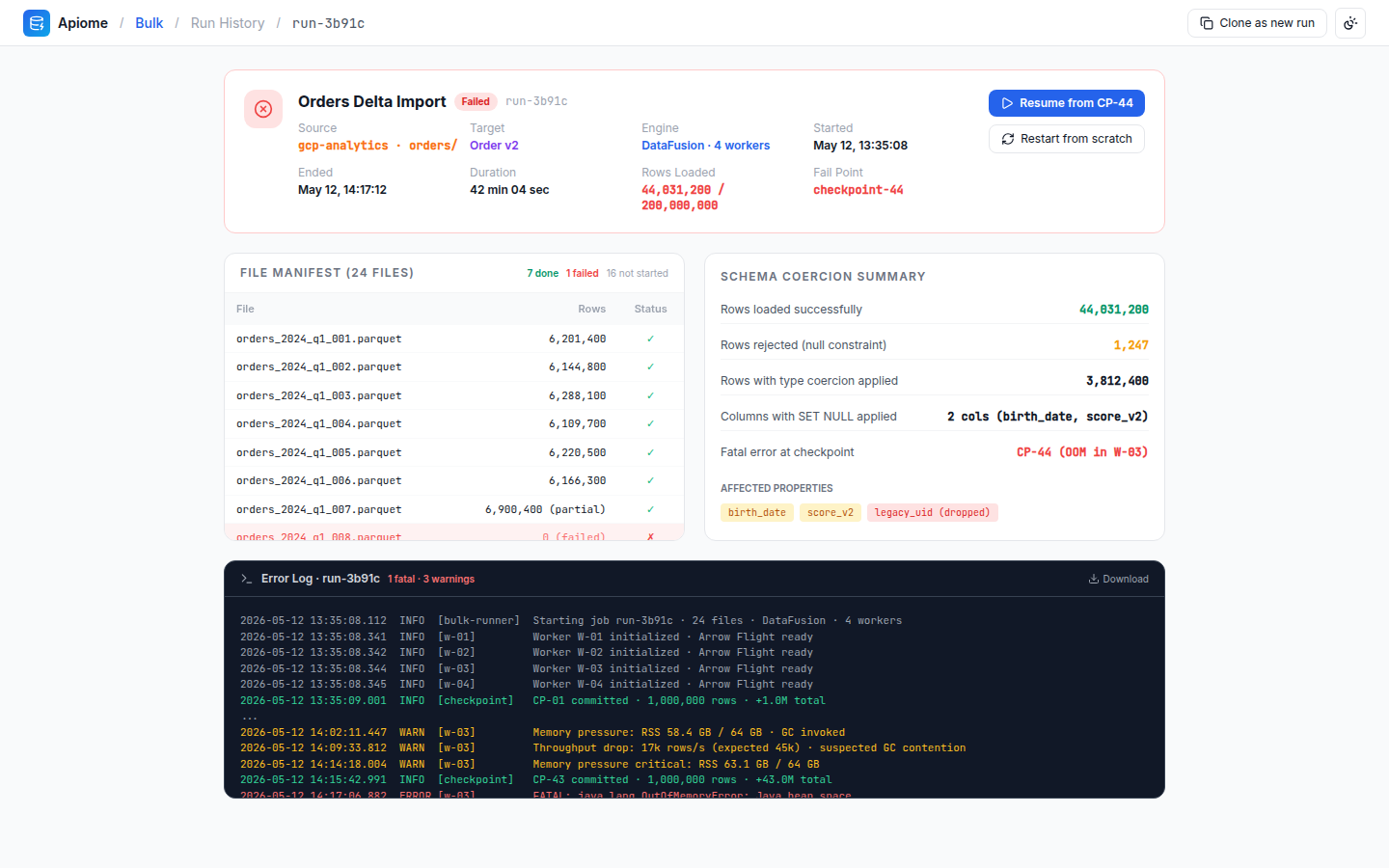The image size is (1389, 868).
Task: Open the Bulk breadcrumb link
Action: click(149, 23)
